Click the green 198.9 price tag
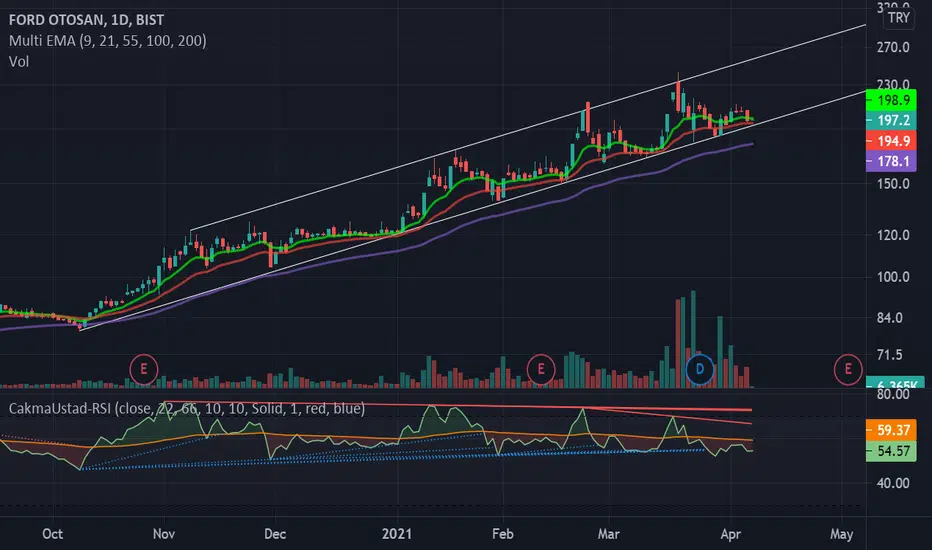Image resolution: width=932 pixels, height=550 pixels. point(891,100)
